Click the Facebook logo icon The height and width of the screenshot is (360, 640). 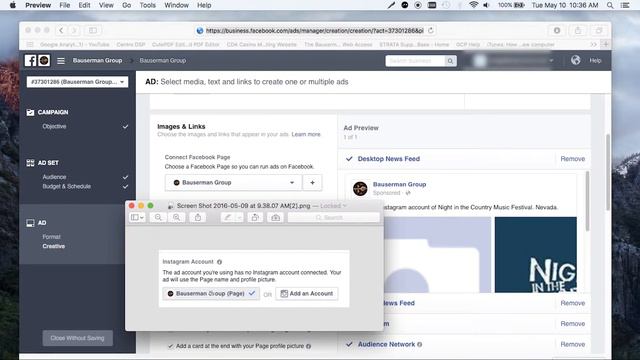point(30,60)
